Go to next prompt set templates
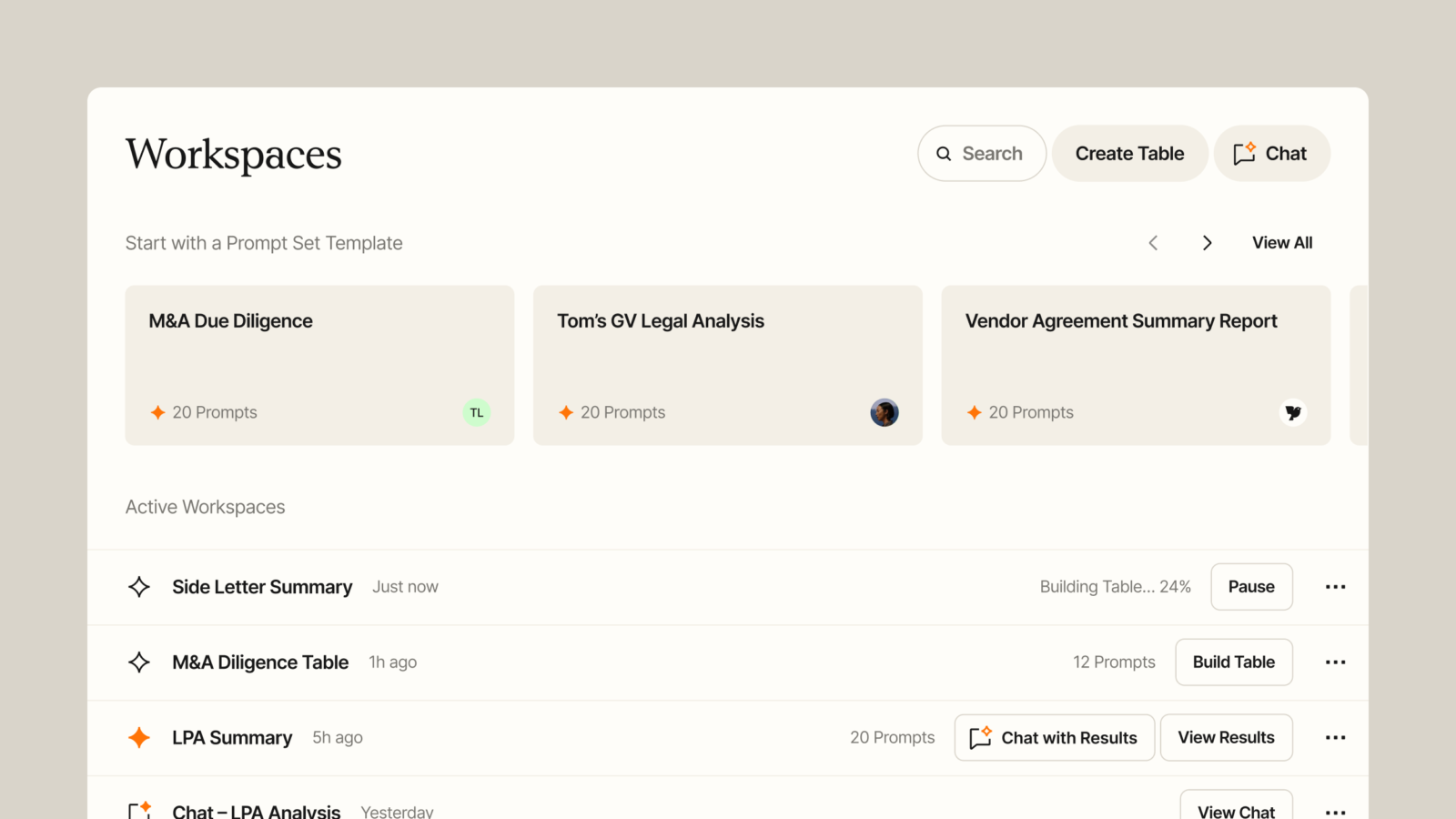1456x819 pixels. click(1207, 243)
